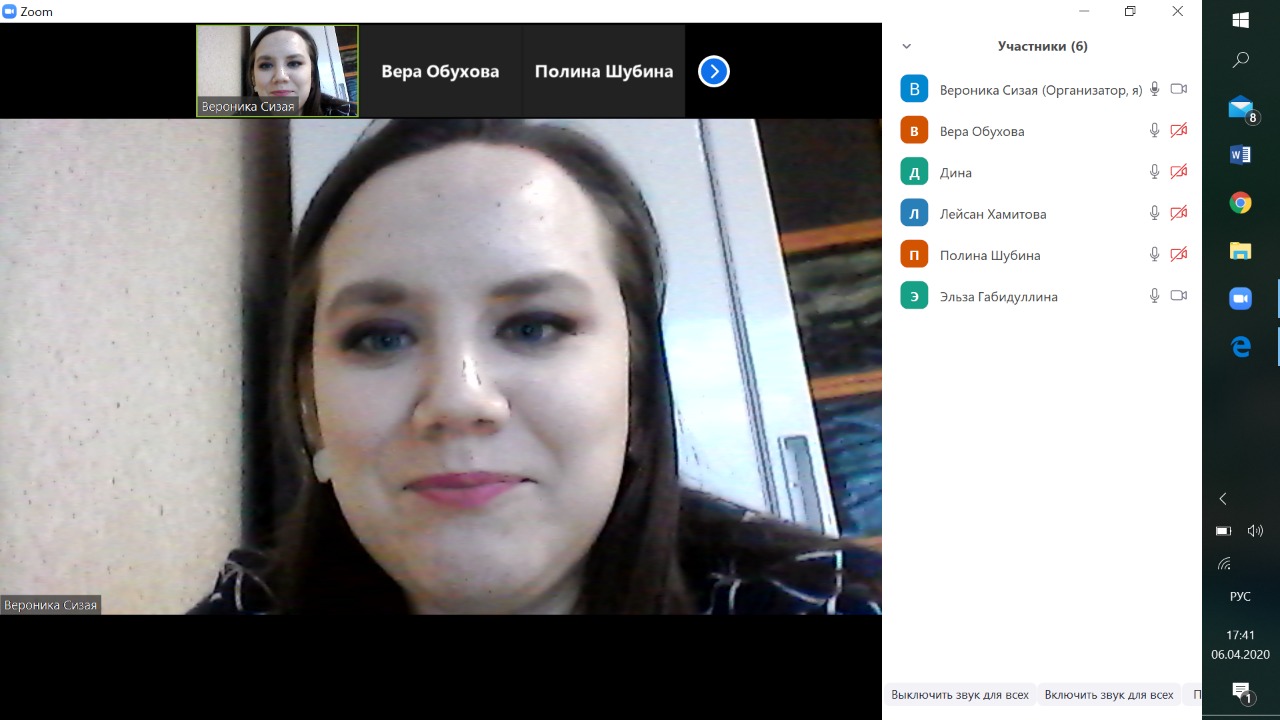Click the Zoom icon in the taskbar

click(x=1240, y=299)
